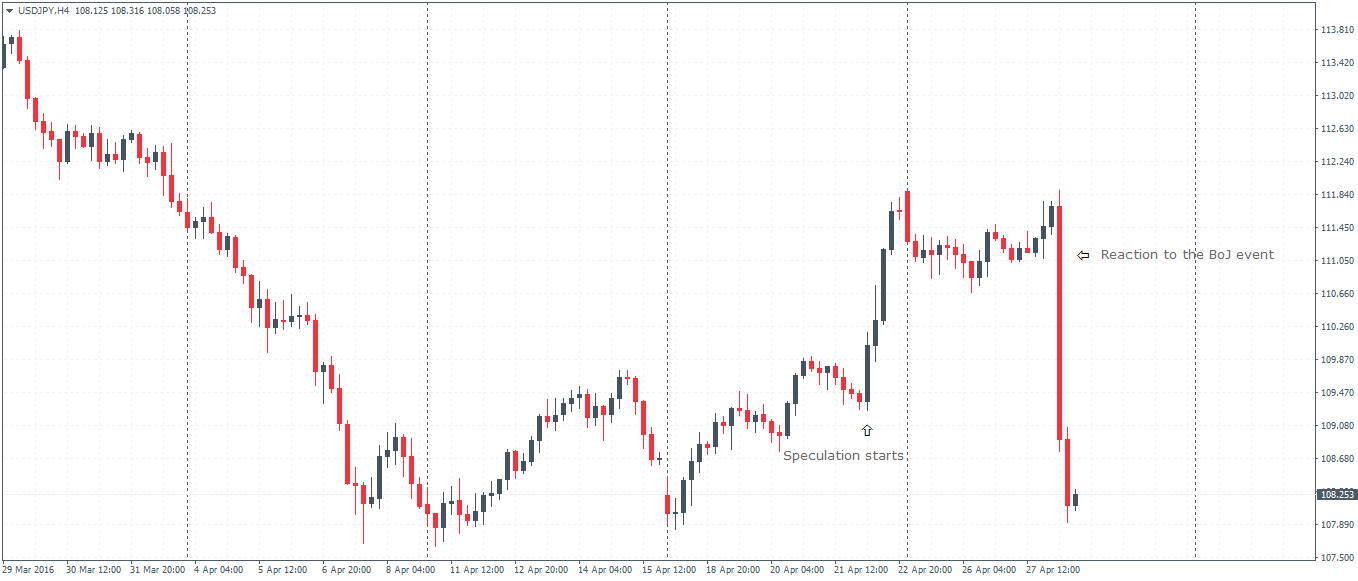1358x581 pixels.
Task: Click the '8 Apr 04:00' time axis label
Action: click(x=411, y=570)
